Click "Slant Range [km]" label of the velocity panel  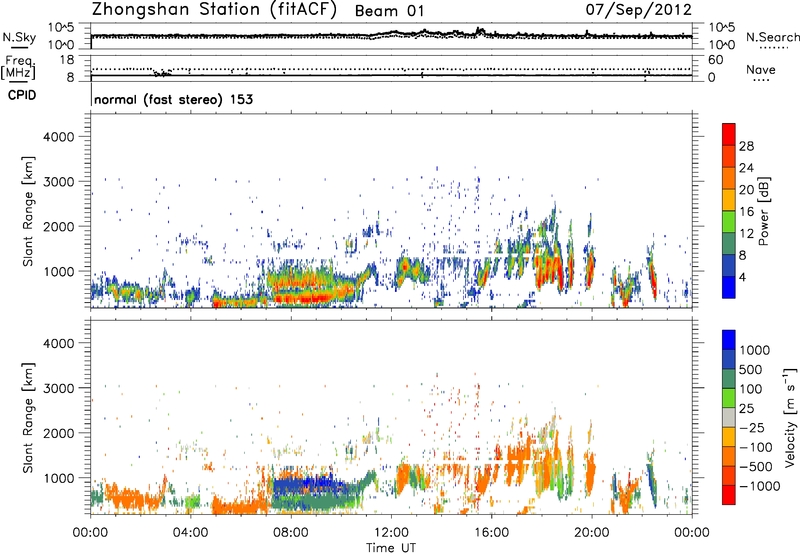click(28, 418)
